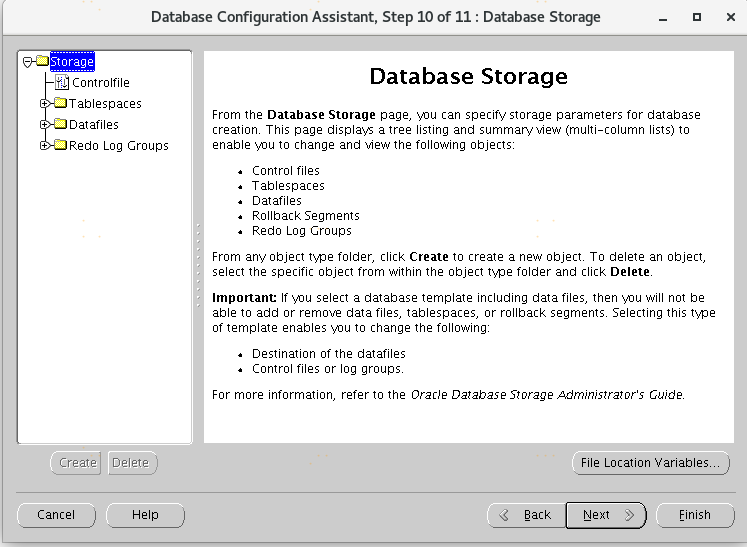Viewport: 747px width, 547px height.
Task: Expand the Tablespaces node
Action: point(45,104)
